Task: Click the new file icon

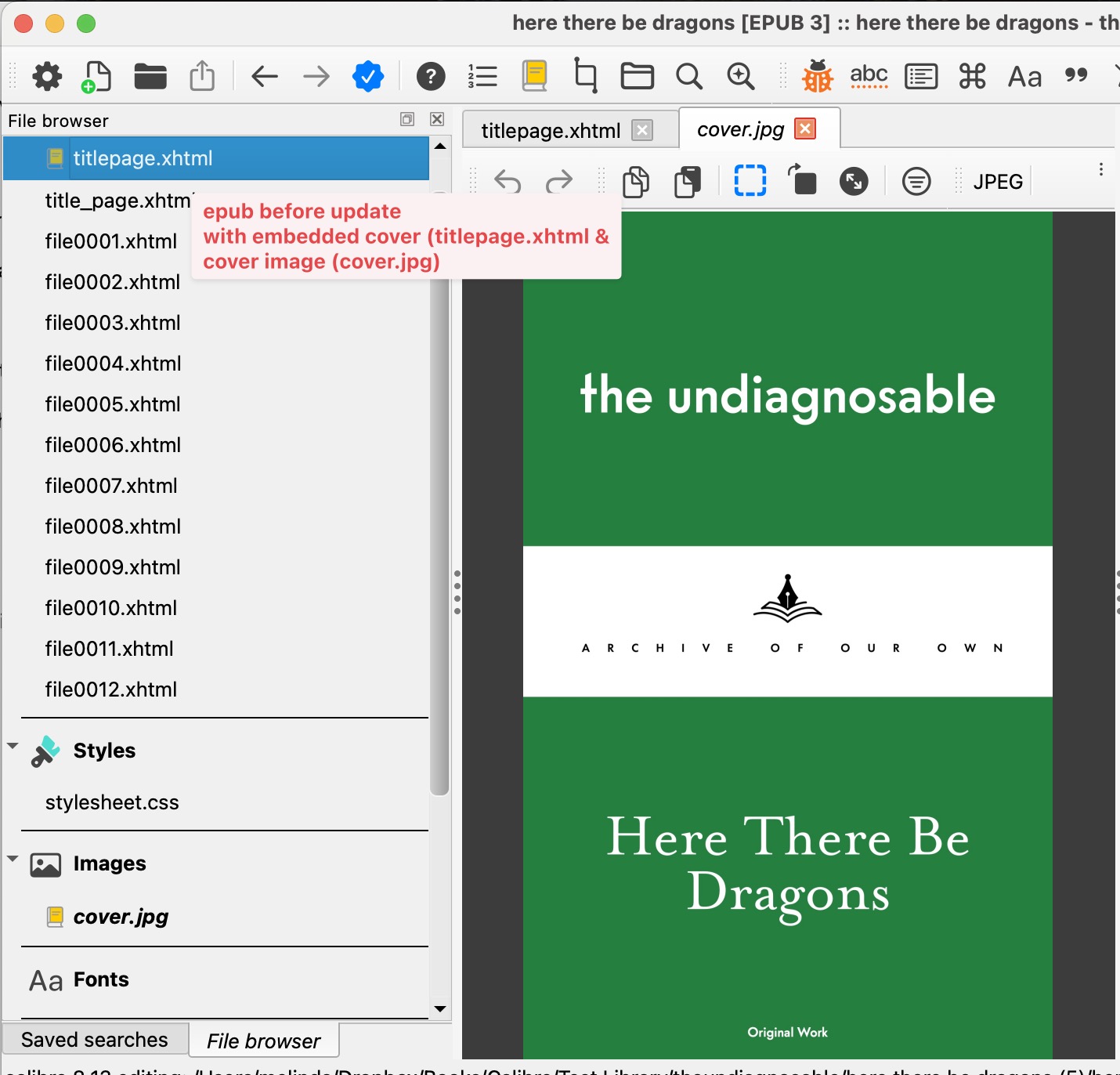Action: [96, 76]
